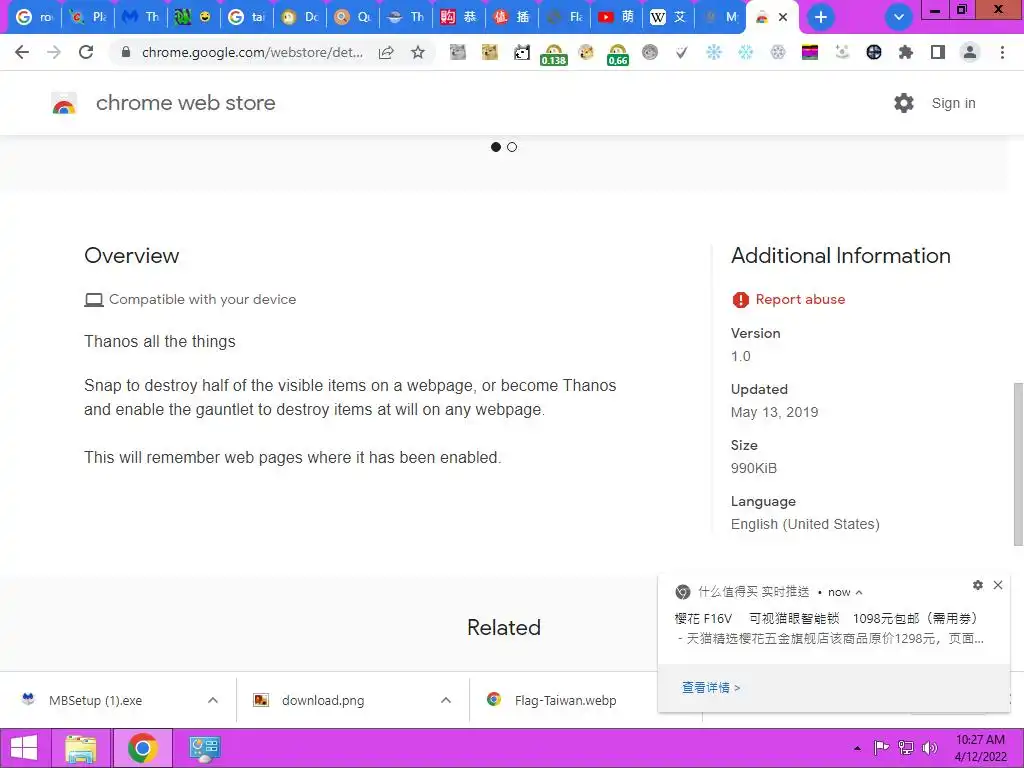Screen dimensions: 1024x768
Task: Click the '990KiB' size value
Action: pos(754,468)
